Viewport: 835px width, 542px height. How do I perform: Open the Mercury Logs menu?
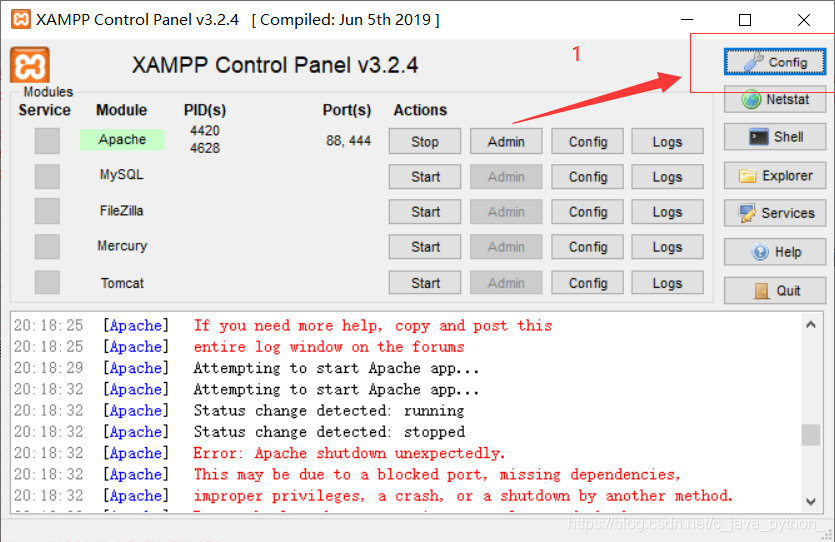(x=668, y=247)
